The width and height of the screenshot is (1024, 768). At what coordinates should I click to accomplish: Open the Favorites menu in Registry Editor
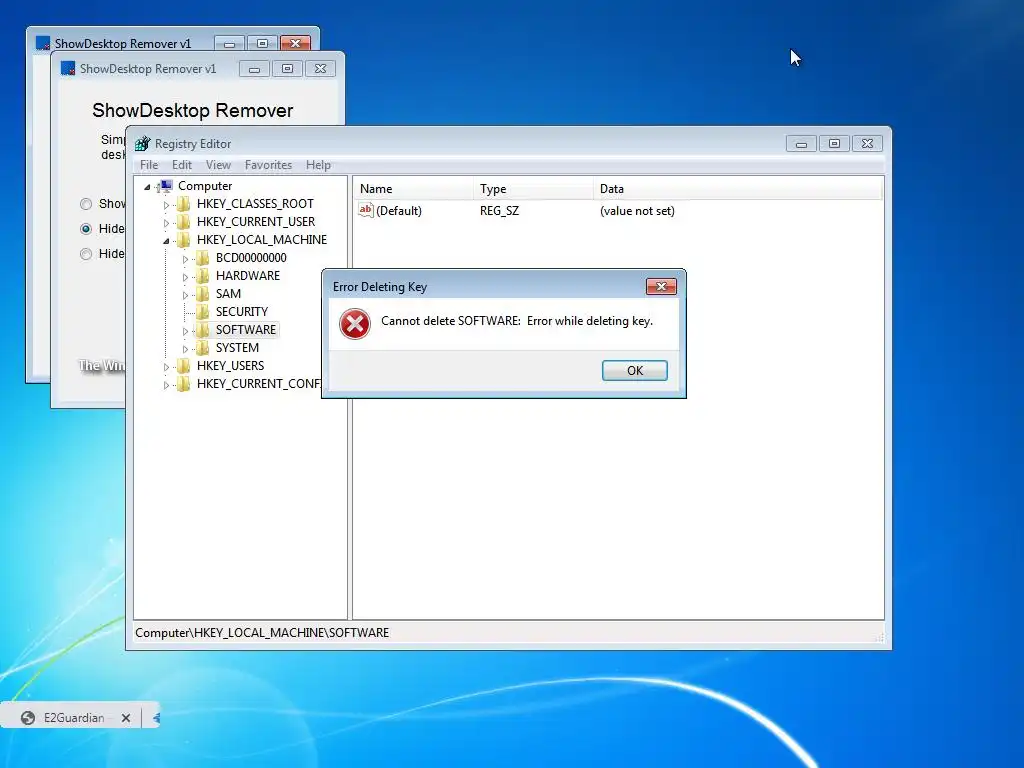268,165
